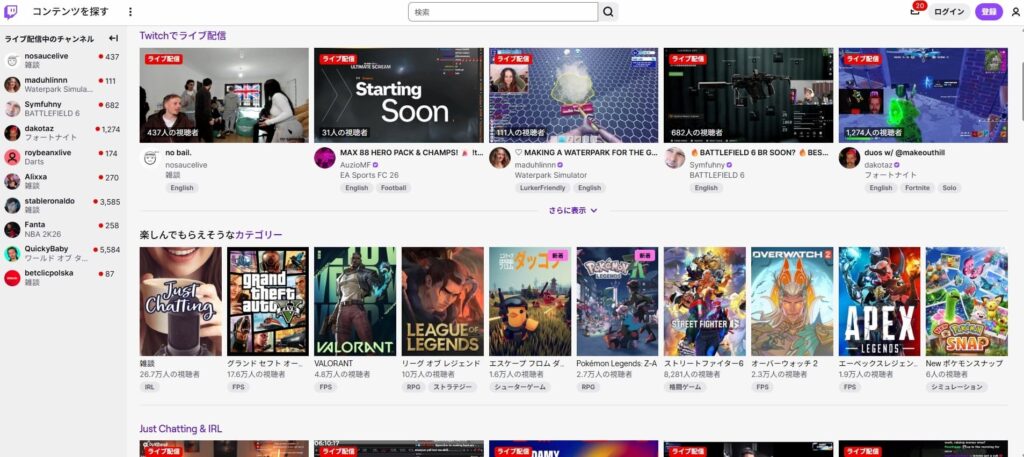This screenshot has height=457, width=1024.
Task: Click the user profile icon at top right
Action: pos(1015,12)
